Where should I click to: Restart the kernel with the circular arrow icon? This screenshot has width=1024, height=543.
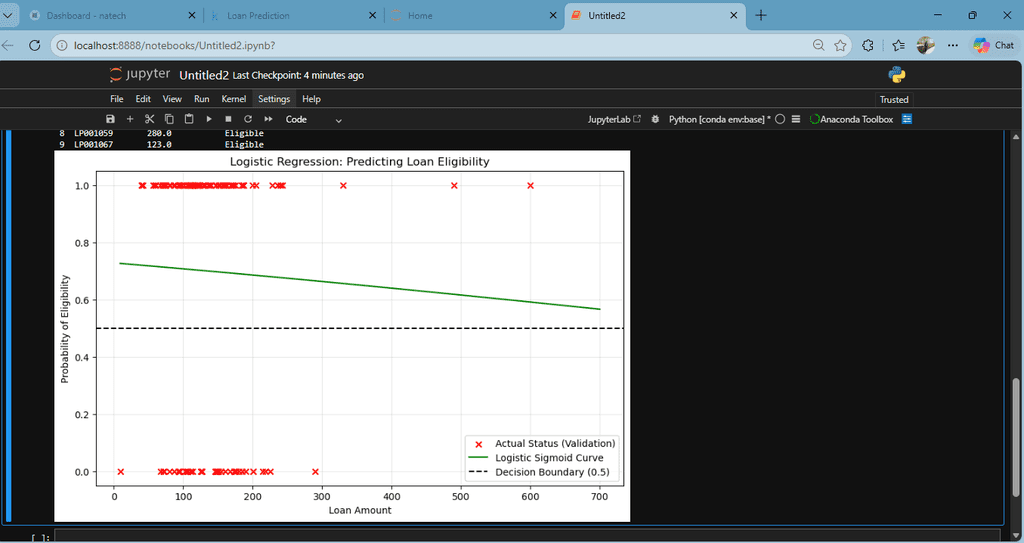point(248,119)
